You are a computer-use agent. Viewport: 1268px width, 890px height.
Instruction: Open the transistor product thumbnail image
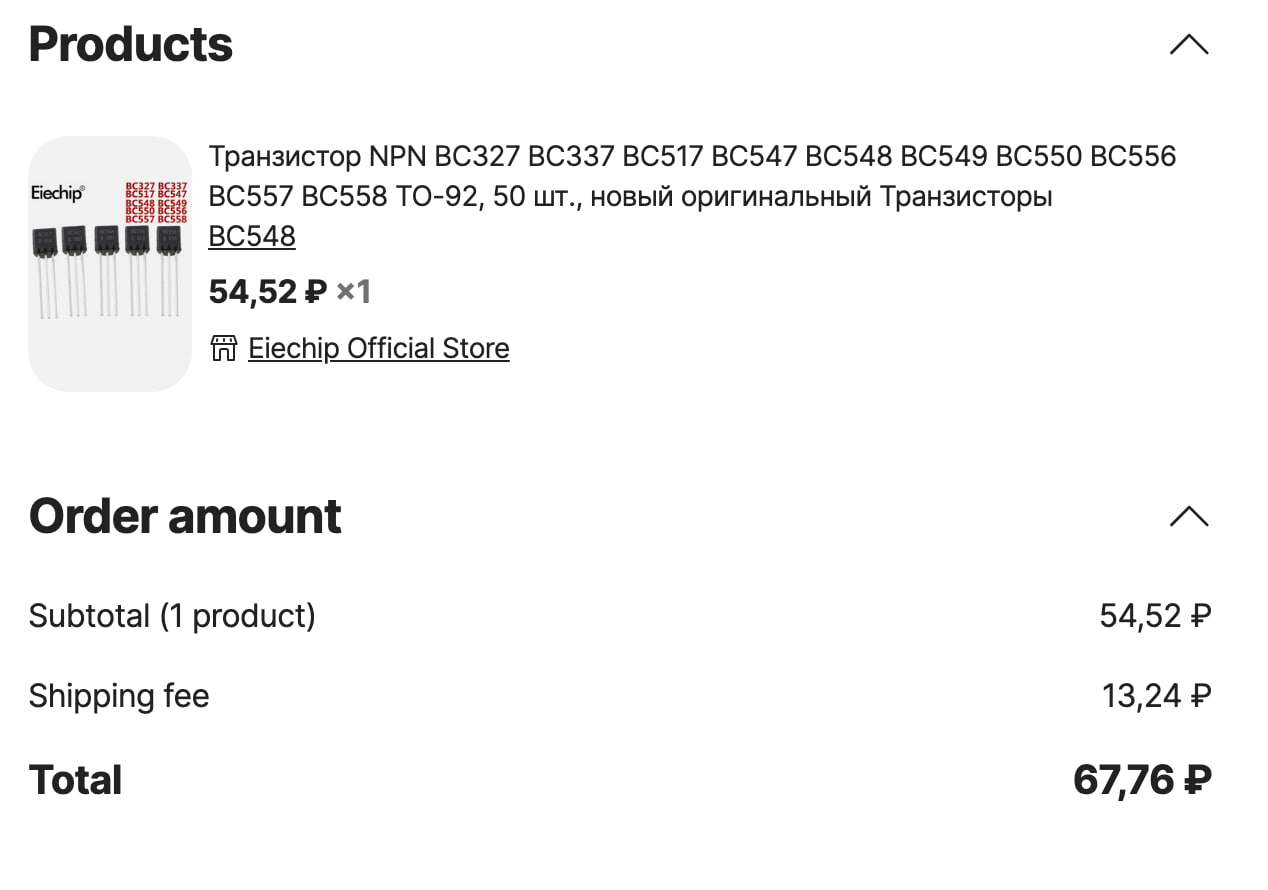pos(110,264)
